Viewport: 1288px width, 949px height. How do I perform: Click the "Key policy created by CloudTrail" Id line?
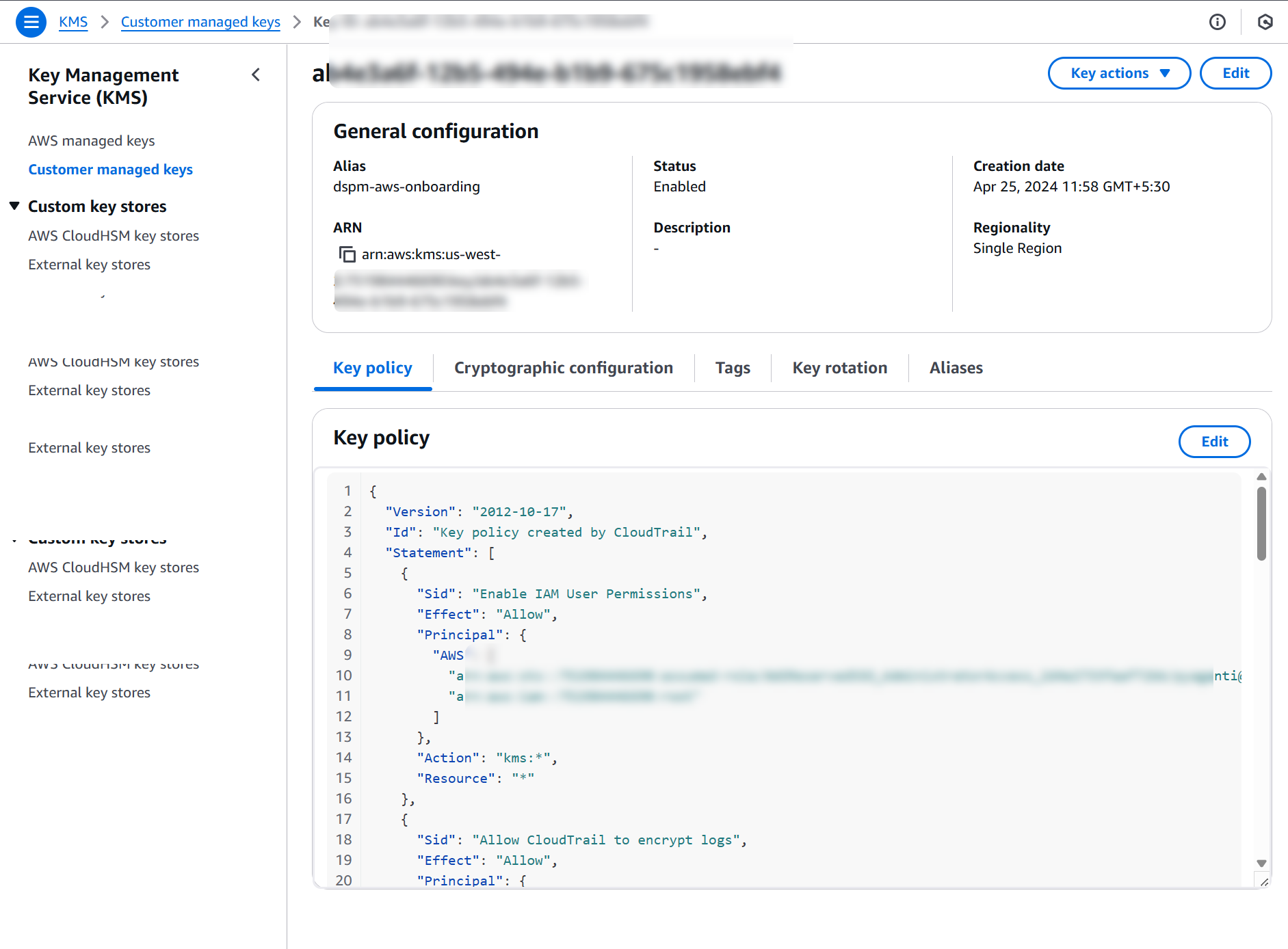pyautogui.click(x=546, y=532)
